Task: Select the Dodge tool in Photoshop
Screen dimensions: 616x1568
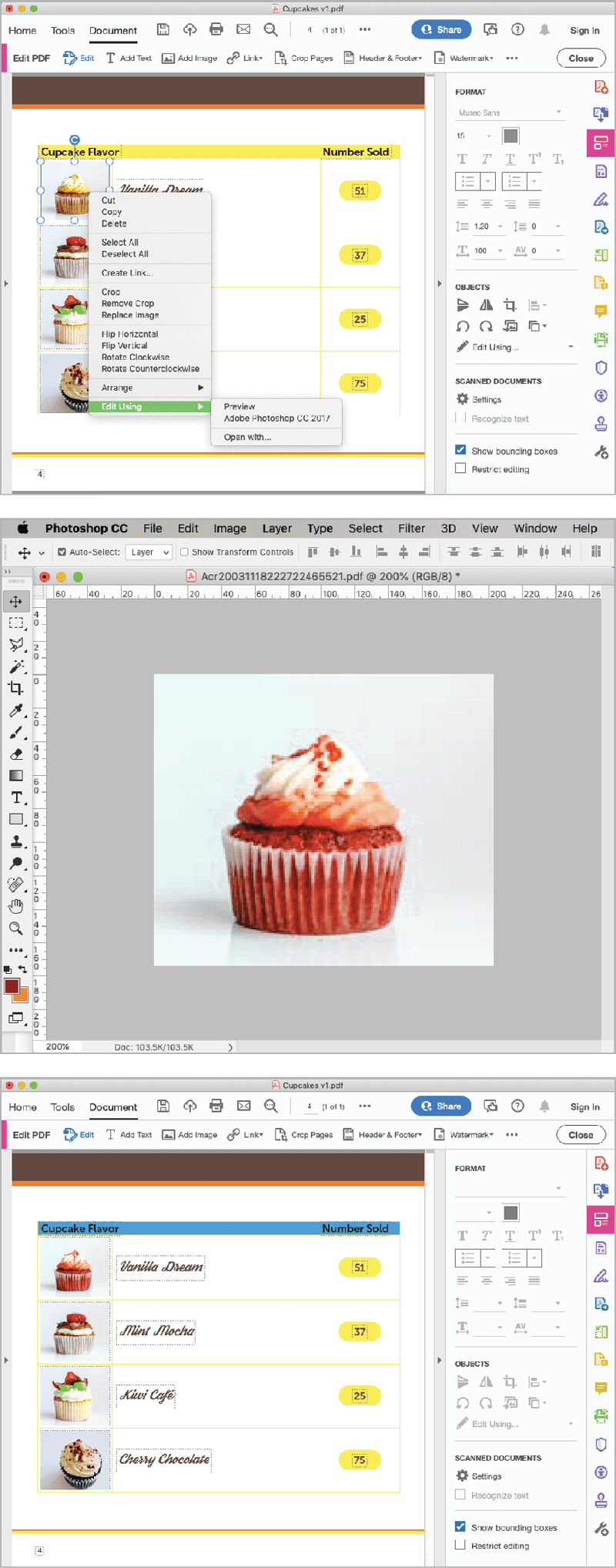Action: [16, 863]
